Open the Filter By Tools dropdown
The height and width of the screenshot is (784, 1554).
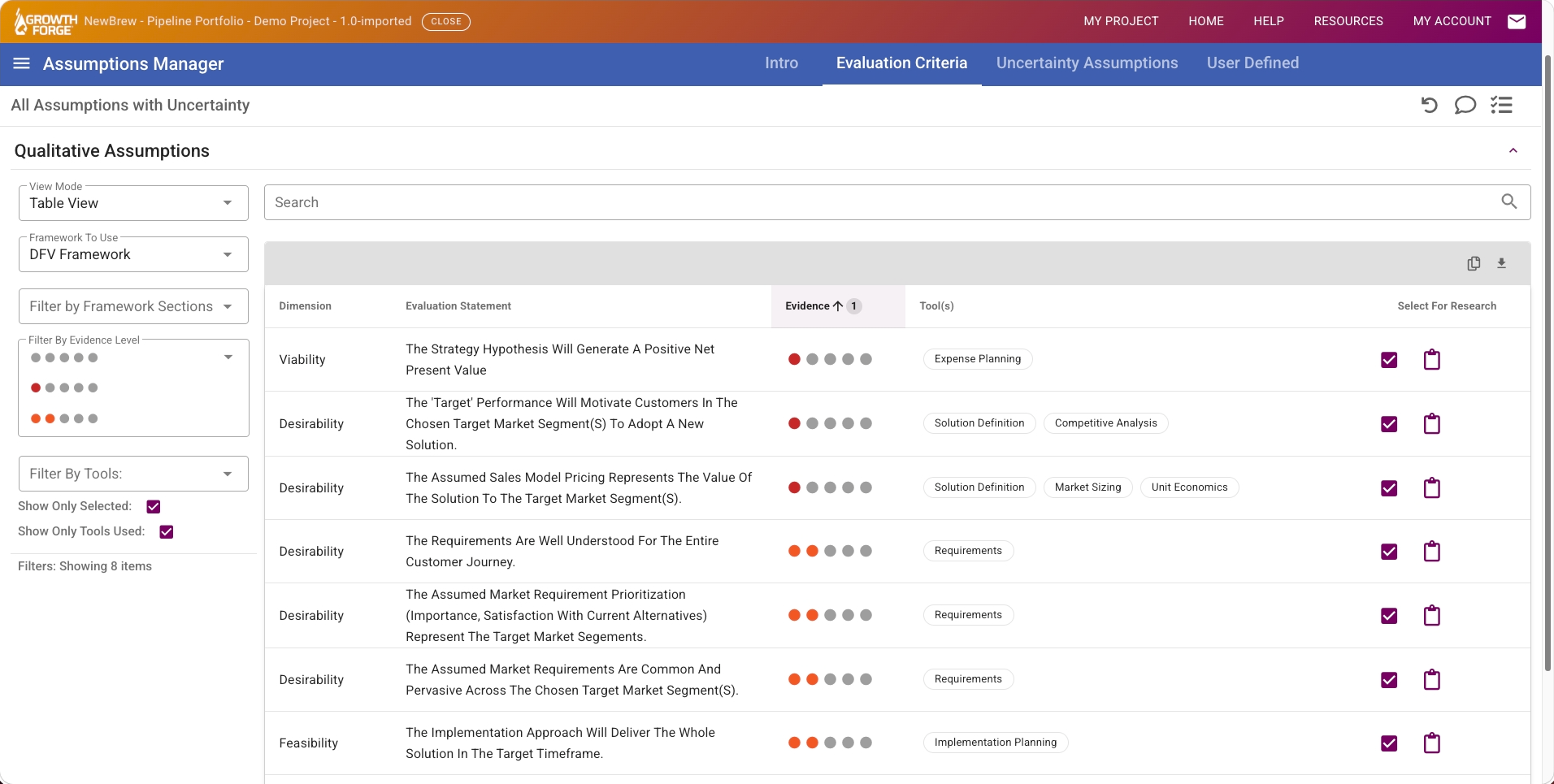click(x=133, y=474)
